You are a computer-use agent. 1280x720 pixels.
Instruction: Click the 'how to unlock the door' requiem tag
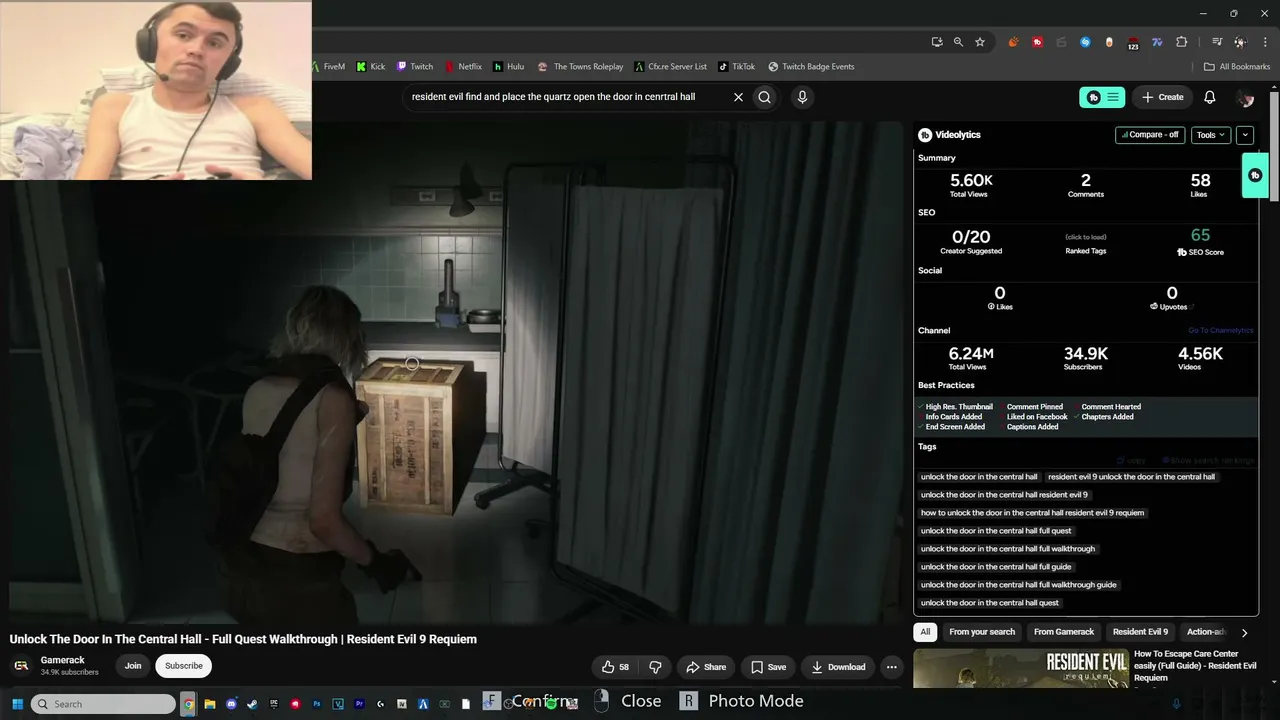1032,513
